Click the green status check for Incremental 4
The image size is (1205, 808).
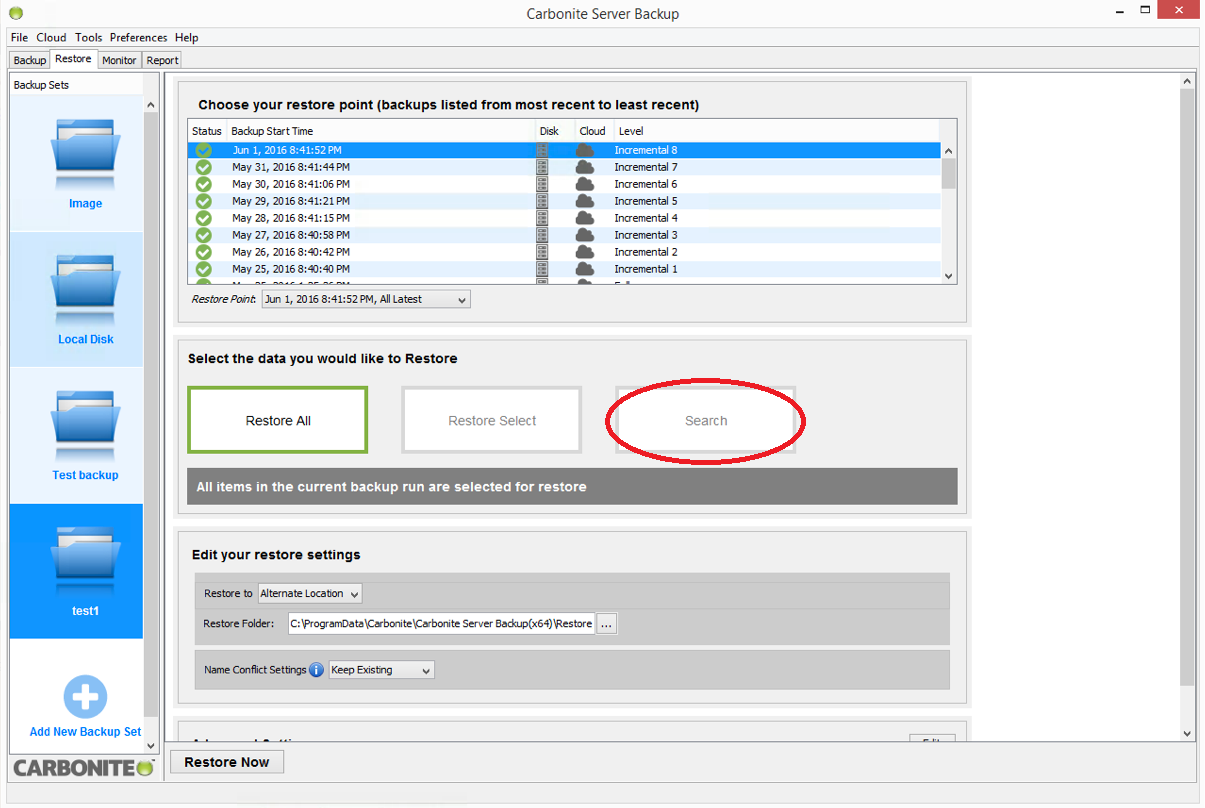point(204,218)
